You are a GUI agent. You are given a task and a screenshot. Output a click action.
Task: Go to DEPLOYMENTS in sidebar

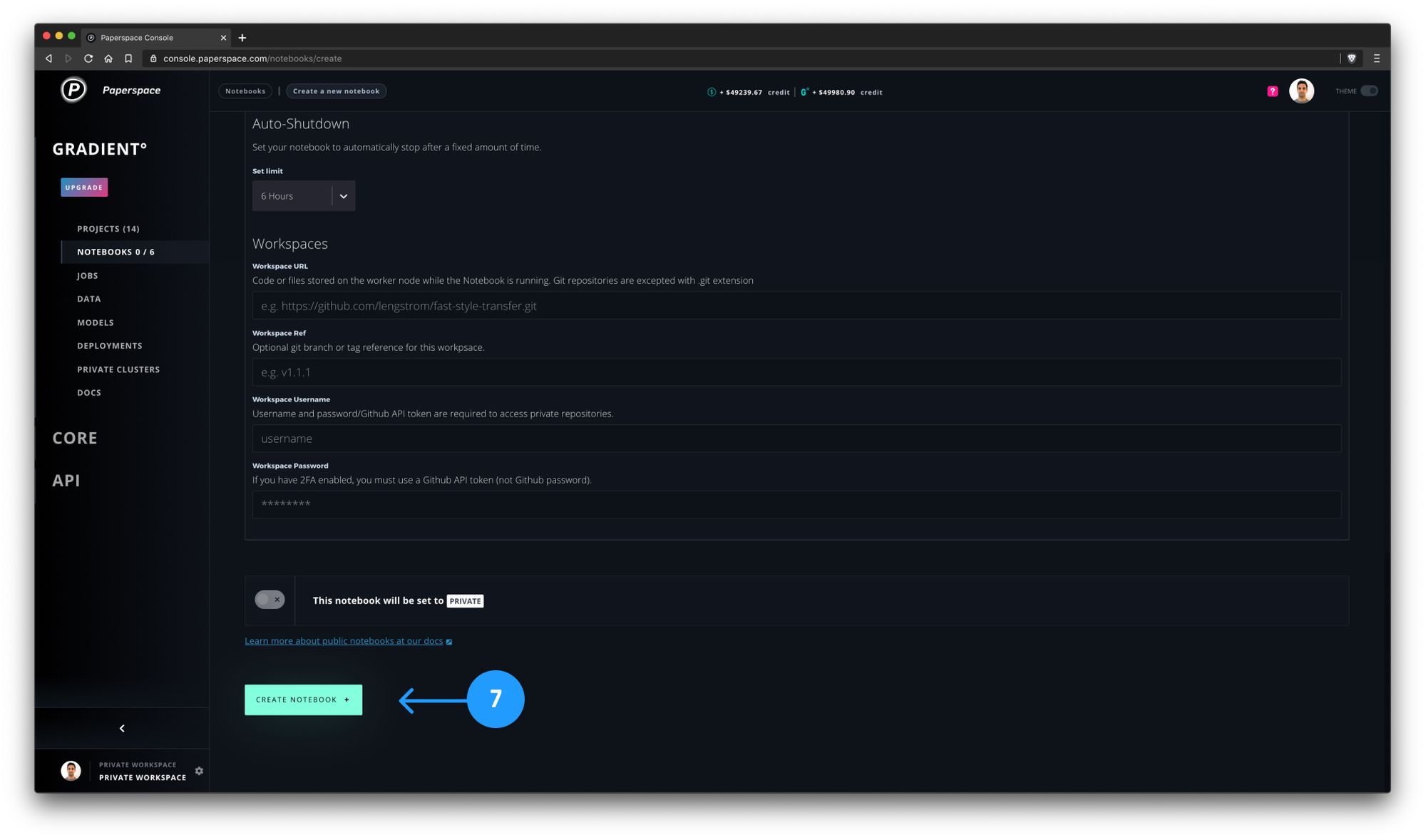(110, 346)
